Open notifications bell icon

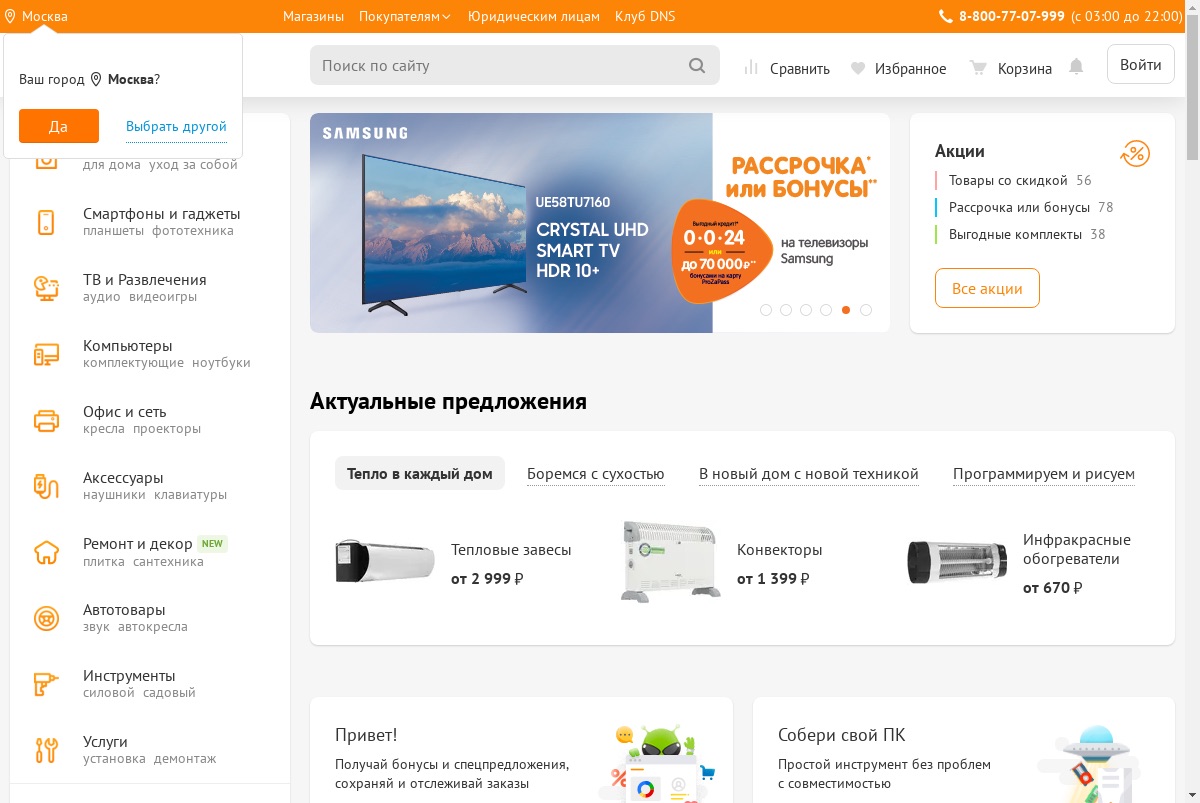tap(1076, 67)
